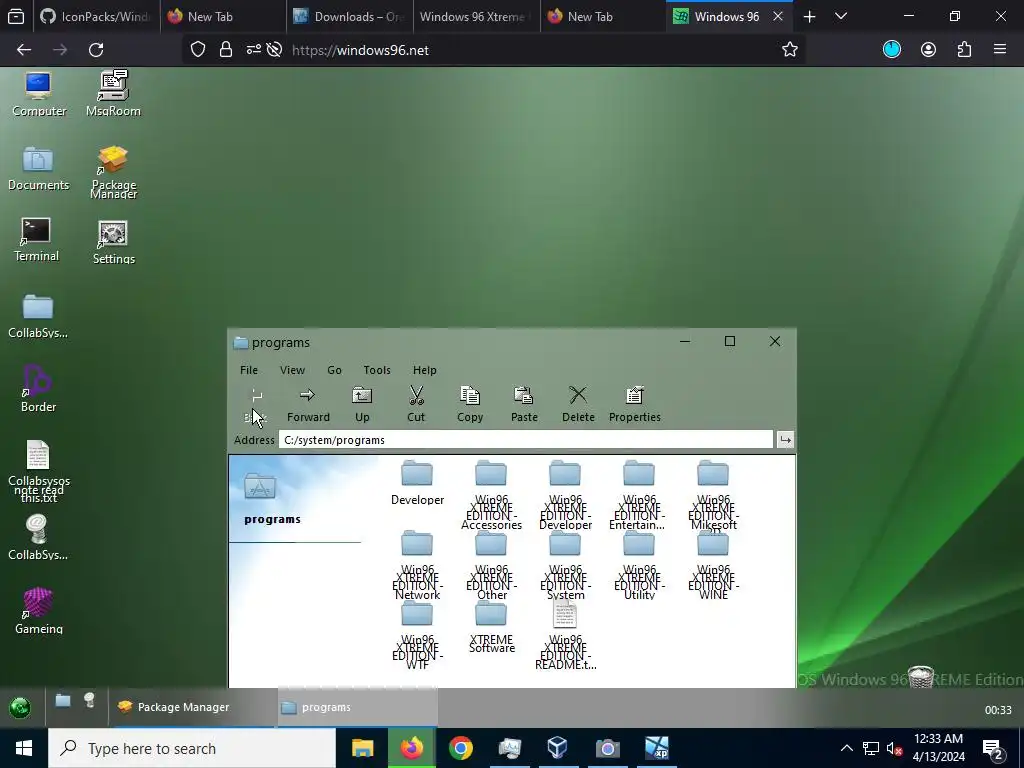Click the Back toolbar button
Screen dimensions: 1024x768
coord(256,404)
